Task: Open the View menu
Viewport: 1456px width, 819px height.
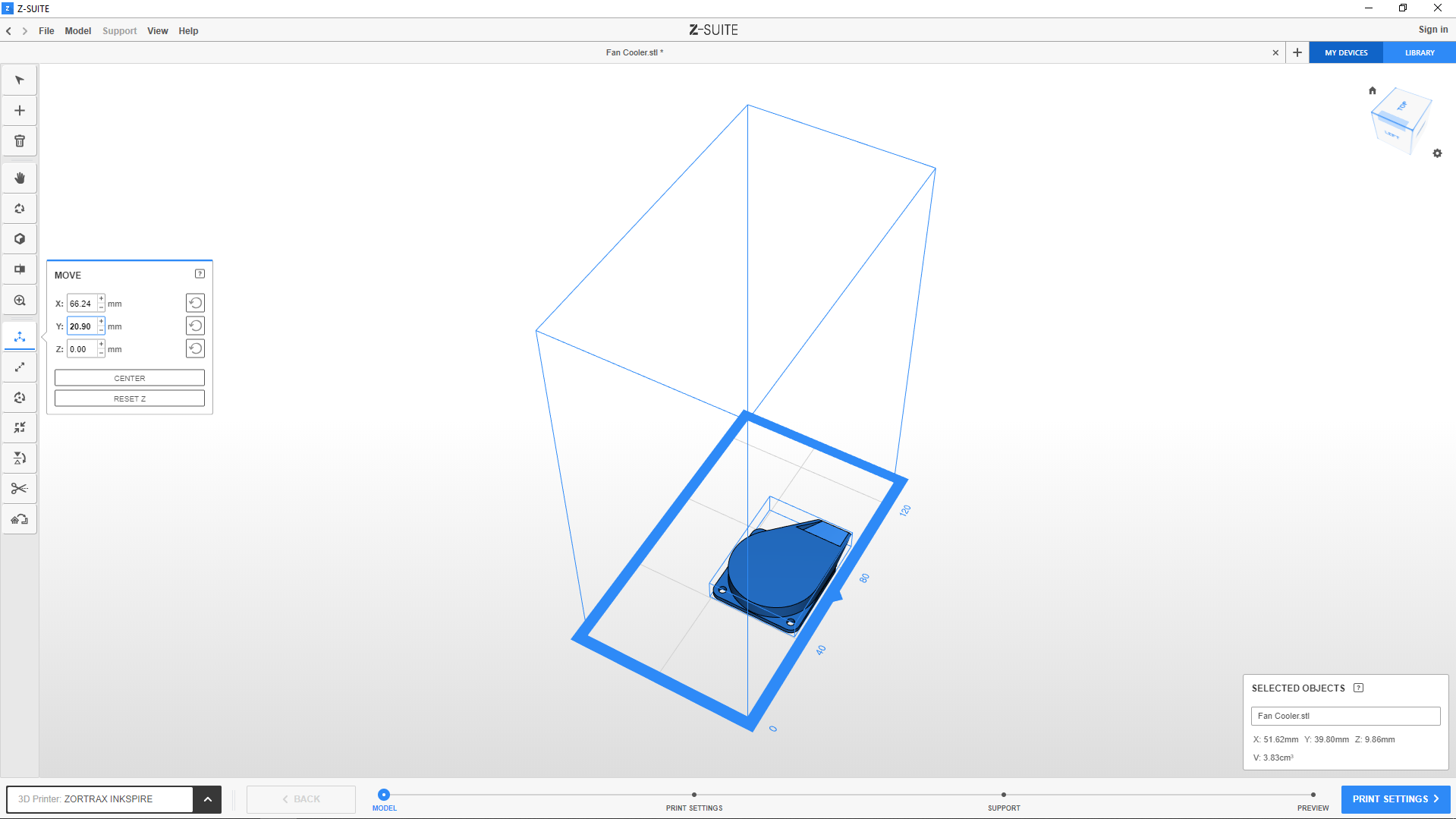Action: click(157, 31)
